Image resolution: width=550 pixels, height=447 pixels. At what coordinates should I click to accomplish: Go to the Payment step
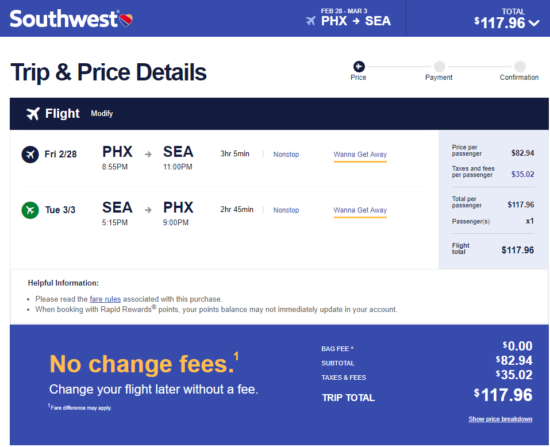coord(439,71)
